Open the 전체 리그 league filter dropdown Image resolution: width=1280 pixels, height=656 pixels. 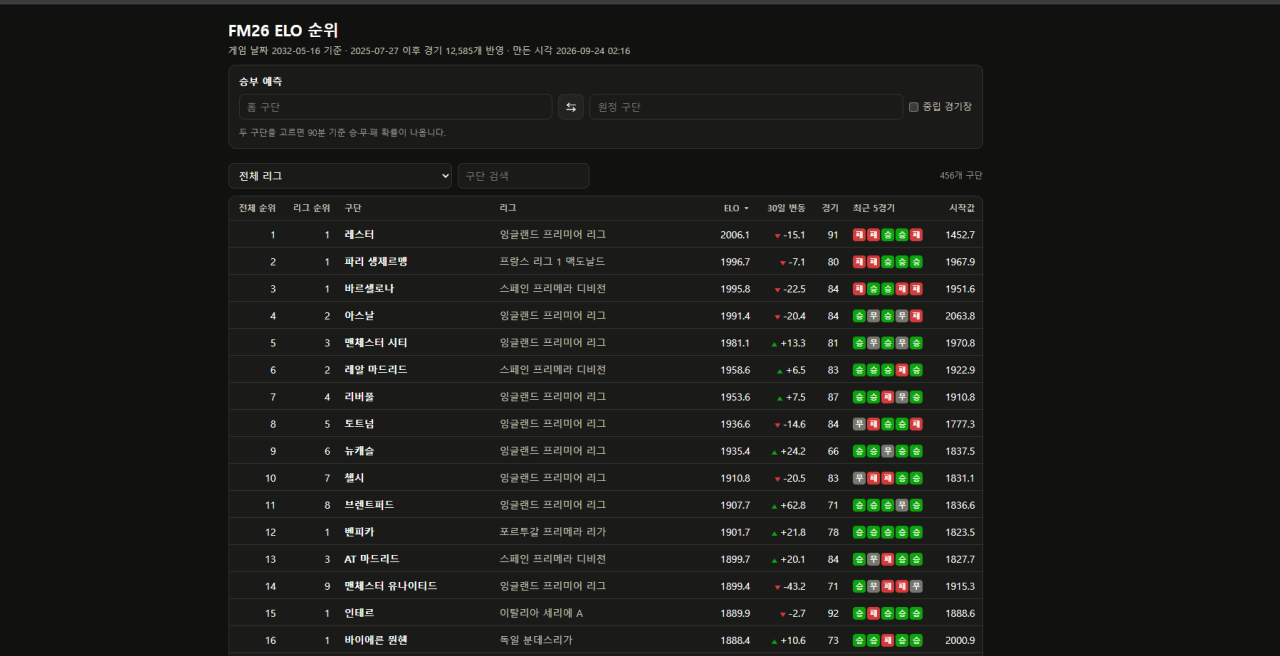[x=340, y=176]
